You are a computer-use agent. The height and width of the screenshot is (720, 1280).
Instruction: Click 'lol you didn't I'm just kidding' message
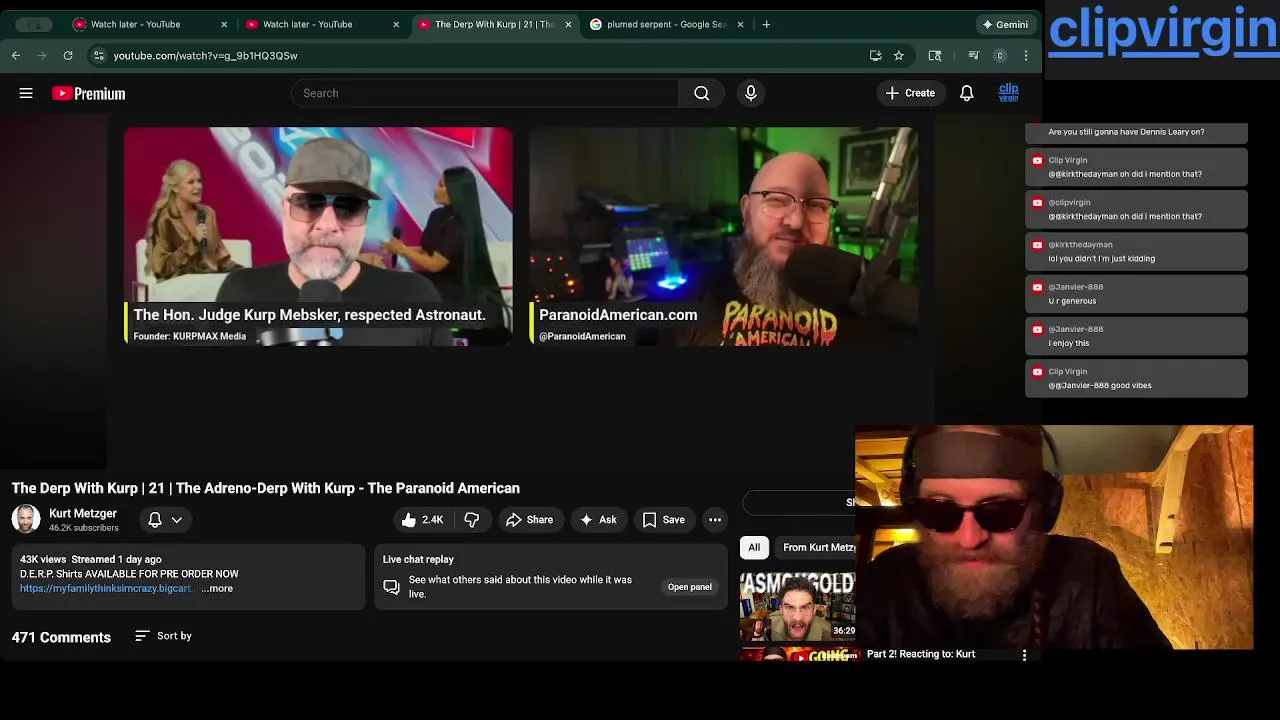click(x=1101, y=259)
